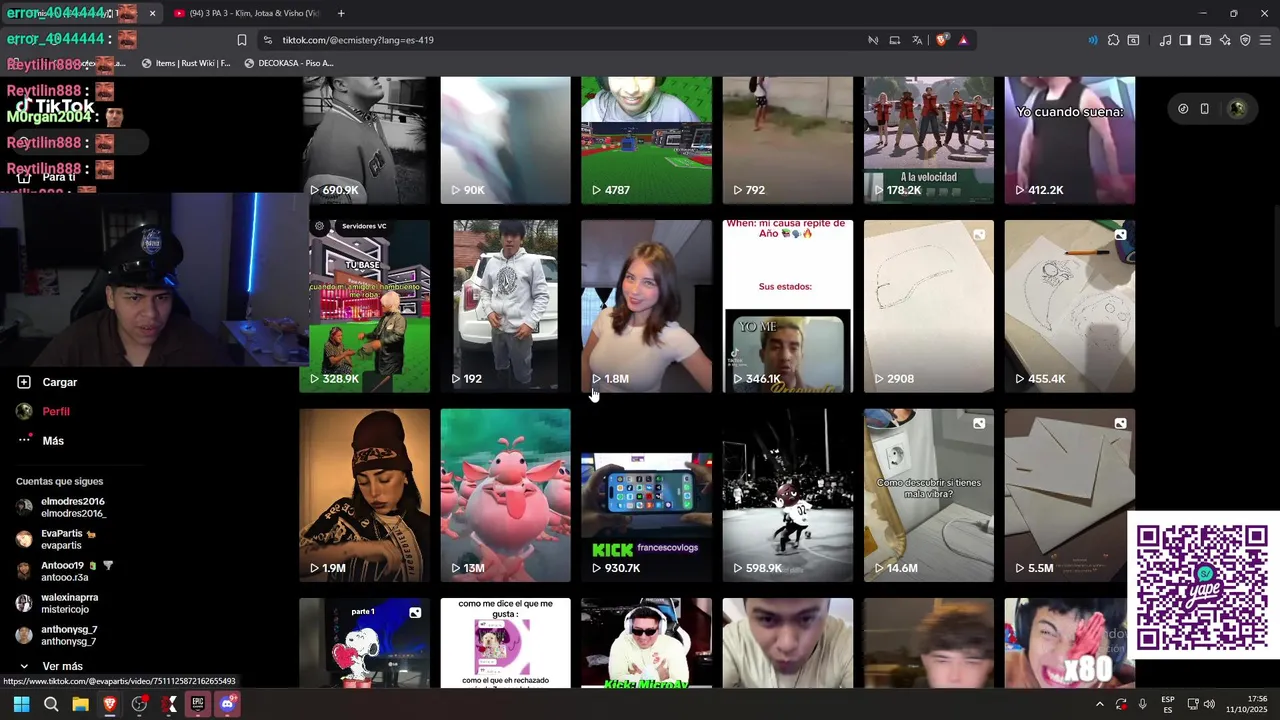Viewport: 1280px width, 720px height.
Task: Open the pink creature 13M video
Action: [505, 495]
